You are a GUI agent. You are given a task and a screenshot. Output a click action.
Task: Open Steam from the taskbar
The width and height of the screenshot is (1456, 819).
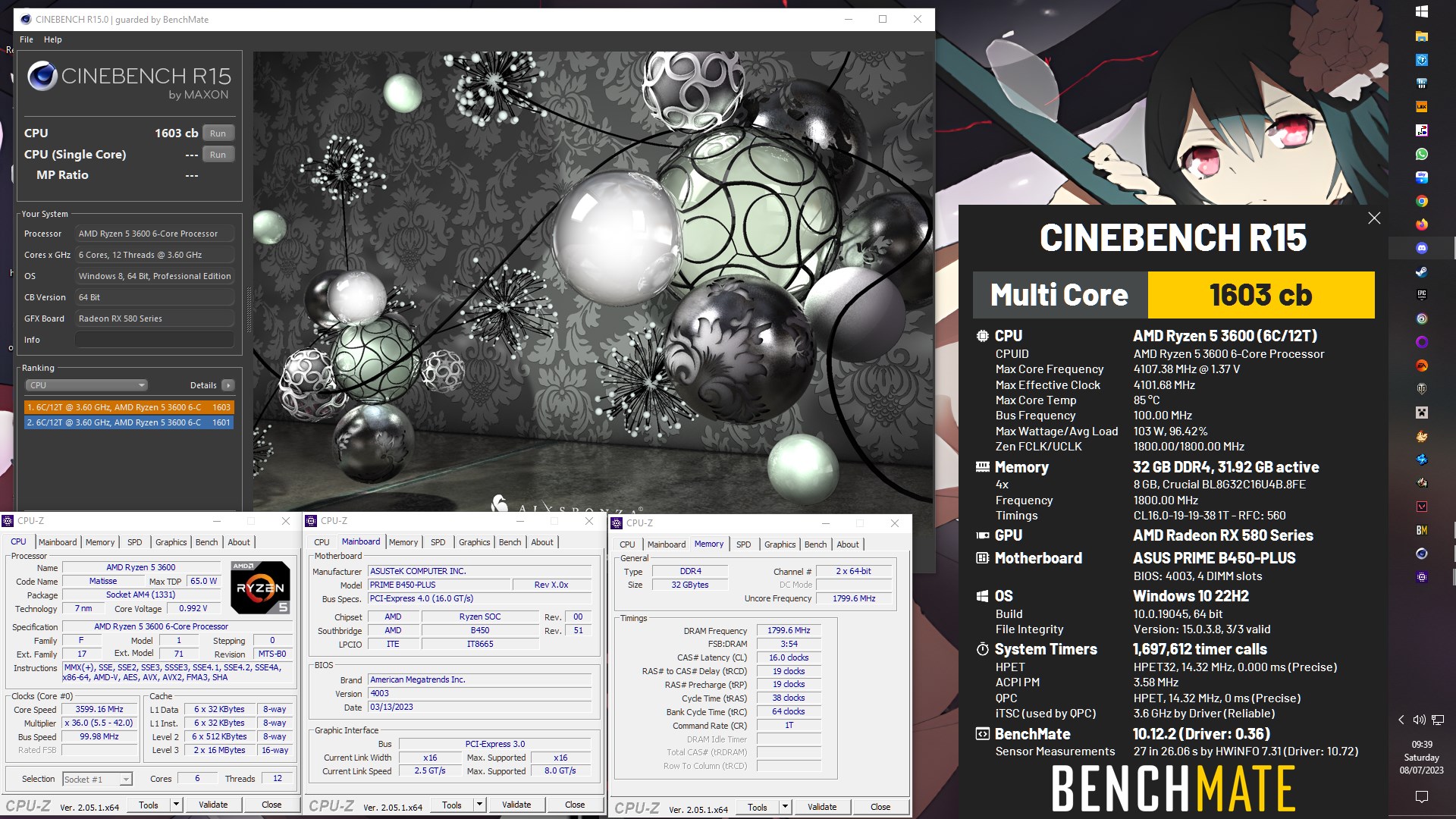click(1422, 271)
